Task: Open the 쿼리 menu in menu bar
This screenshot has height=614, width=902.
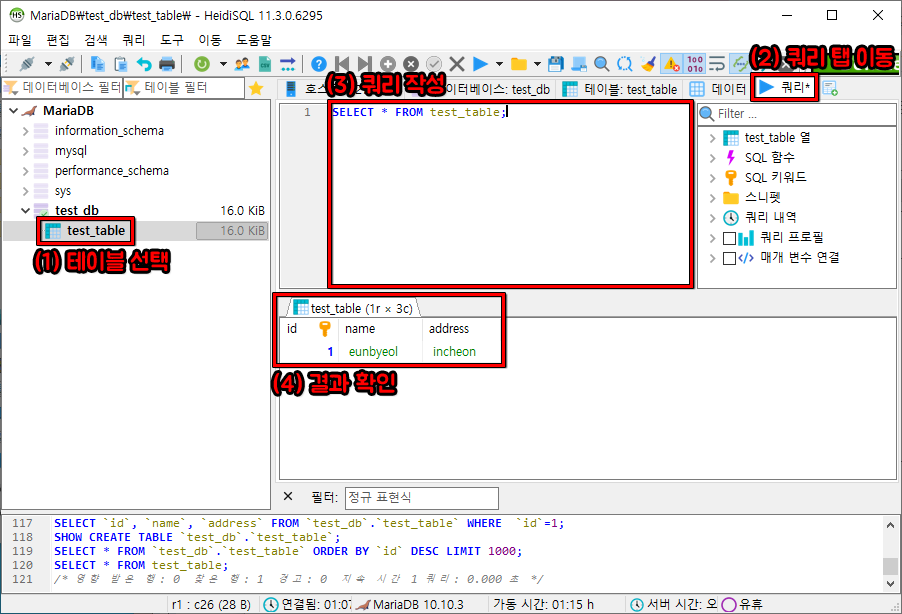Action: coord(133,40)
